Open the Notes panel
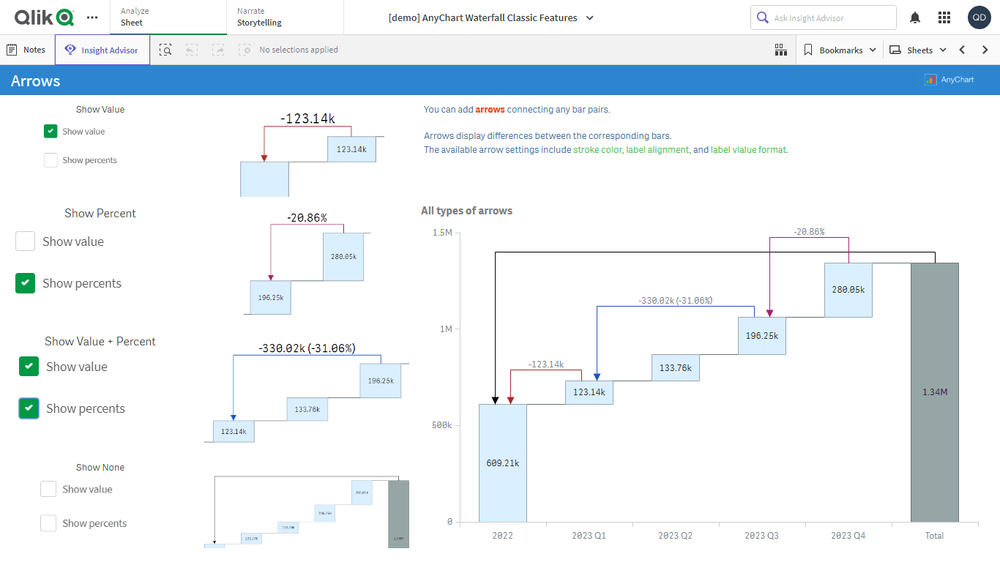Viewport: 1000px width, 562px height. point(26,50)
